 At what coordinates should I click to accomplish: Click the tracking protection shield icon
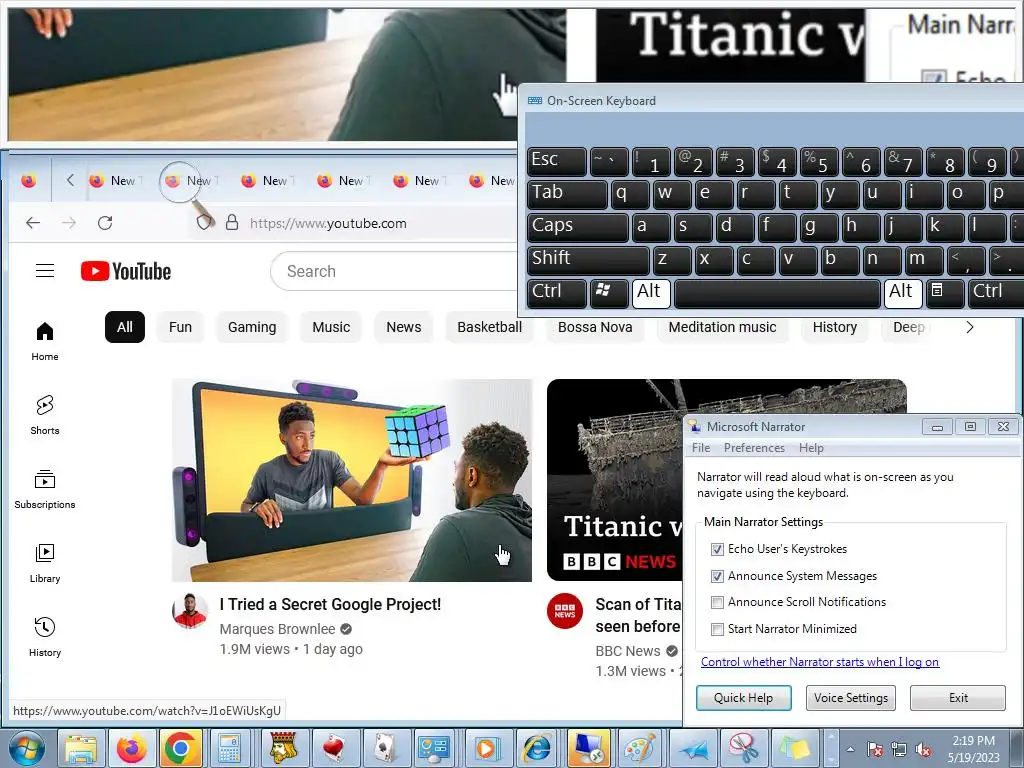pos(204,223)
